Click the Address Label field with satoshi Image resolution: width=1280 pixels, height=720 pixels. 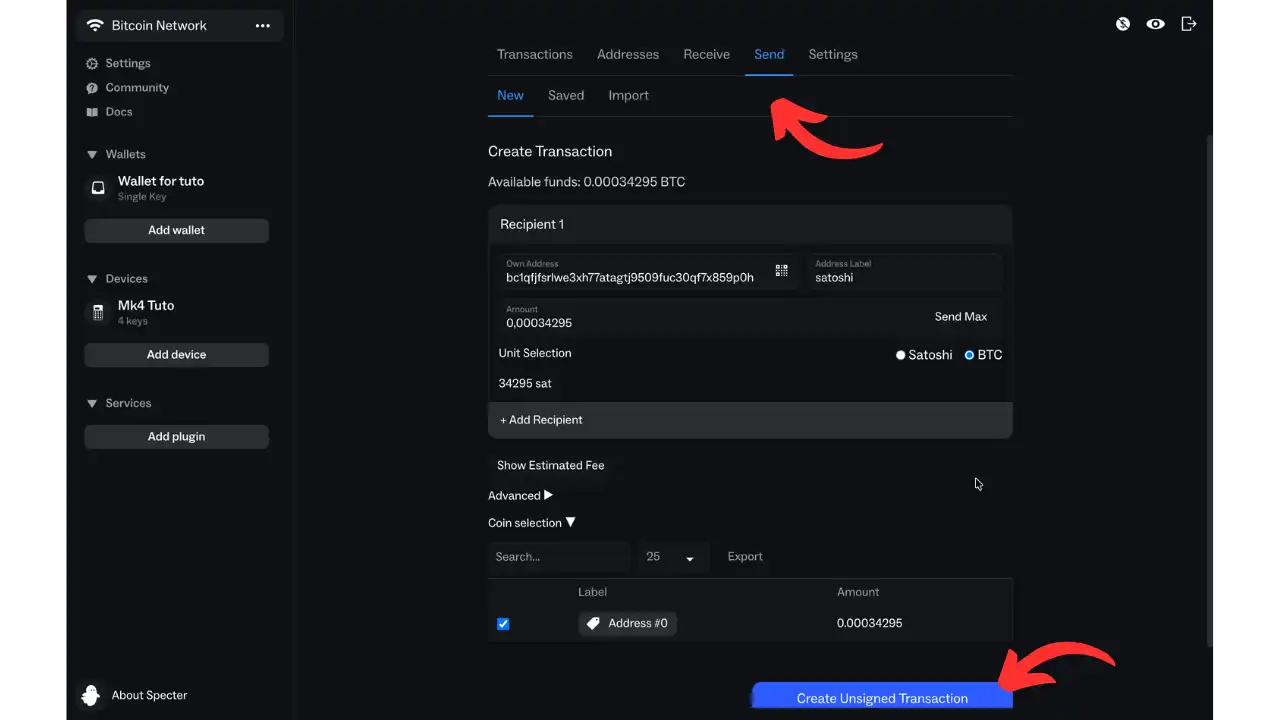tap(905, 271)
